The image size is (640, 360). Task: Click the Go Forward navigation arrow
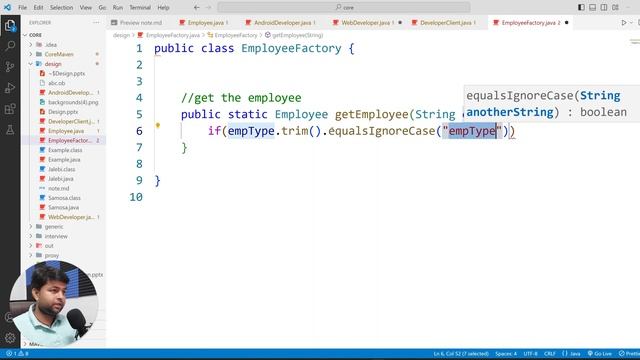pos(209,7)
